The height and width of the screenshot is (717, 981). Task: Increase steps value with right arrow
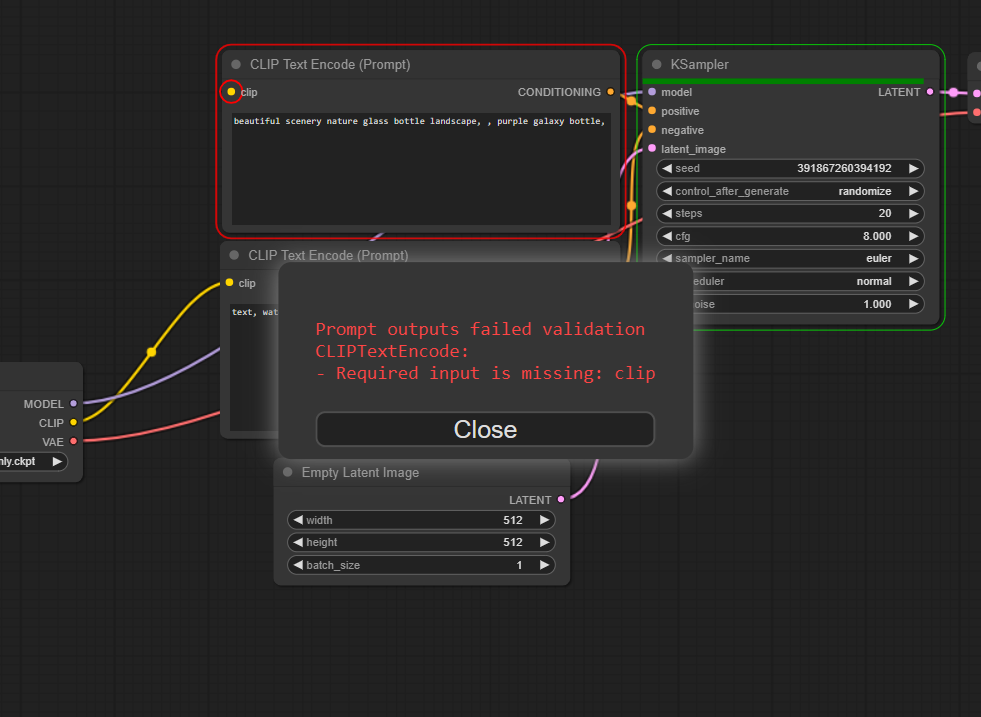[913, 213]
